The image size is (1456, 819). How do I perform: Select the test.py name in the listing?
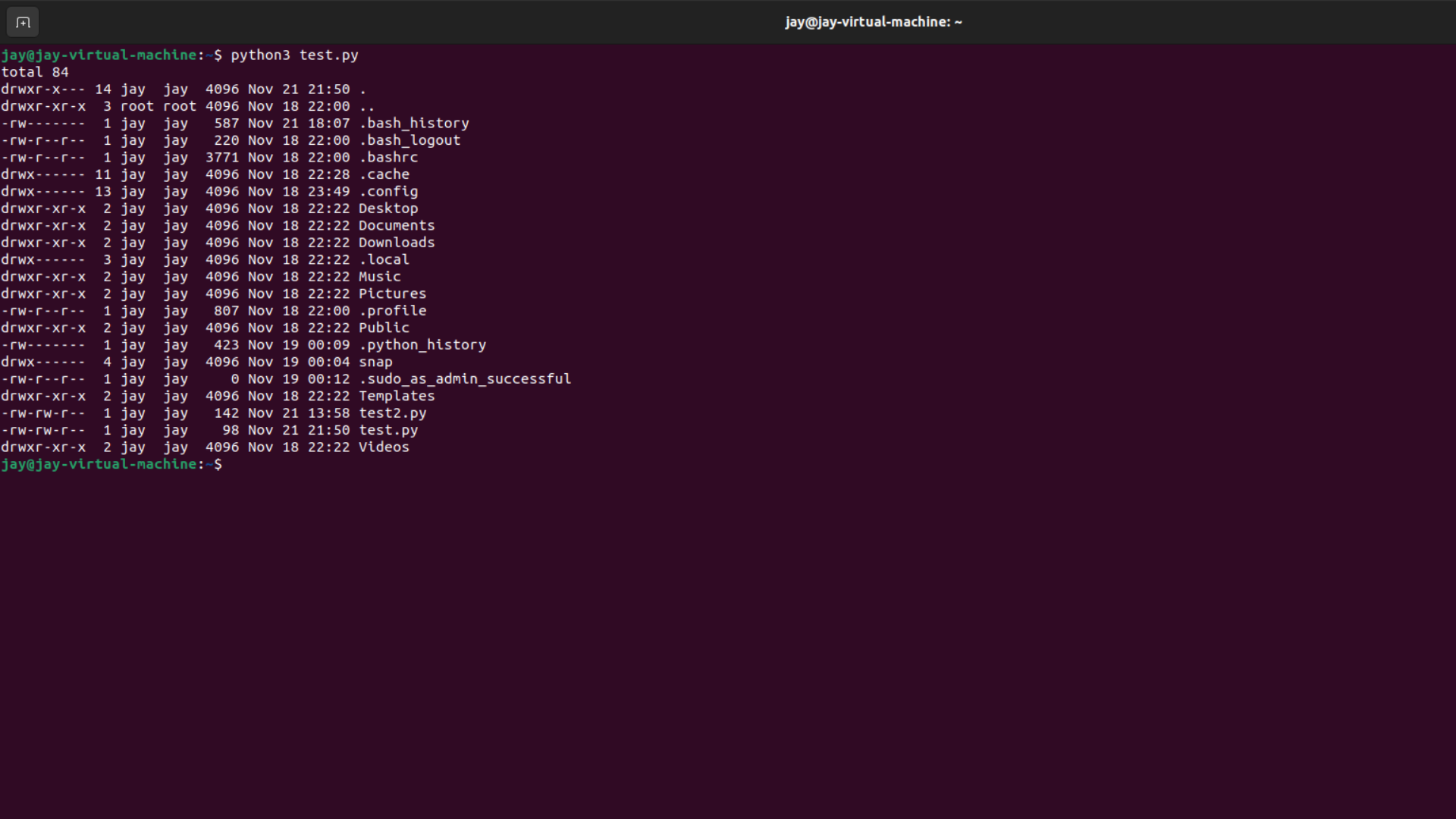coord(388,431)
